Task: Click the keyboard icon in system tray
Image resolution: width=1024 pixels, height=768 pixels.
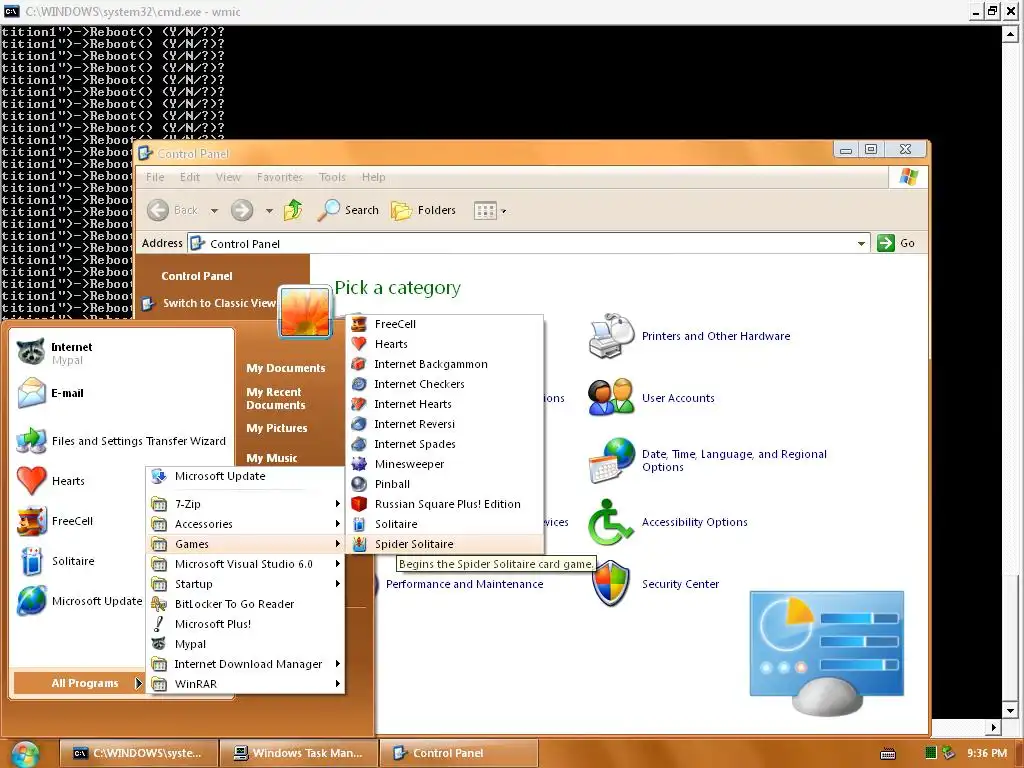Action: click(x=888, y=754)
